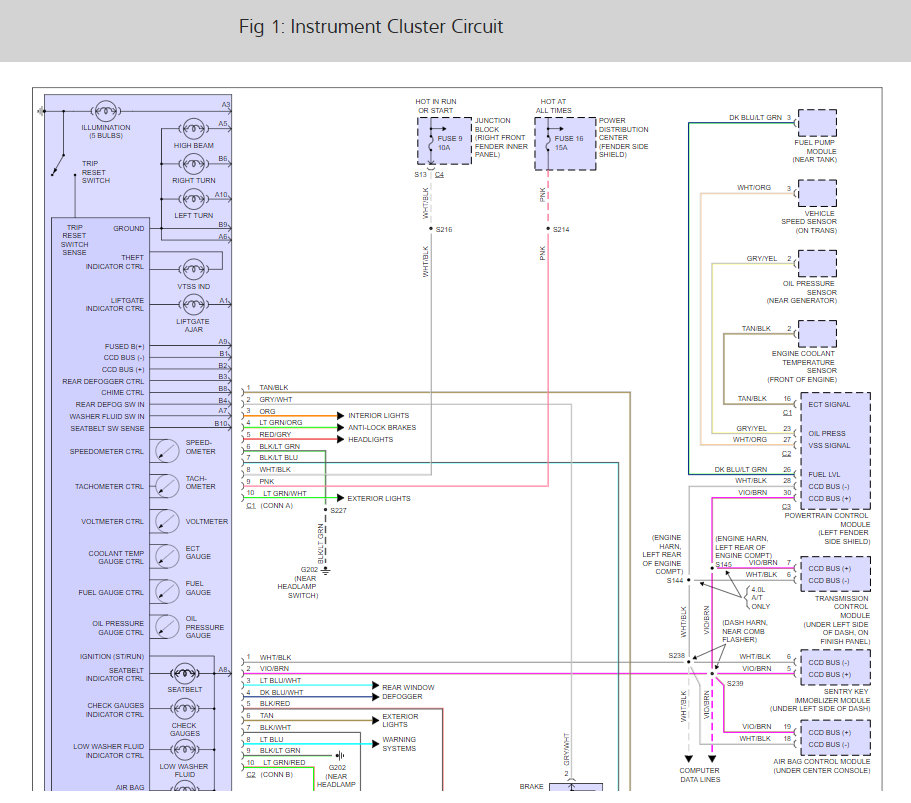Click the Fig 1 Instrument Cluster Circuit title
This screenshot has width=911, height=803.
[371, 27]
